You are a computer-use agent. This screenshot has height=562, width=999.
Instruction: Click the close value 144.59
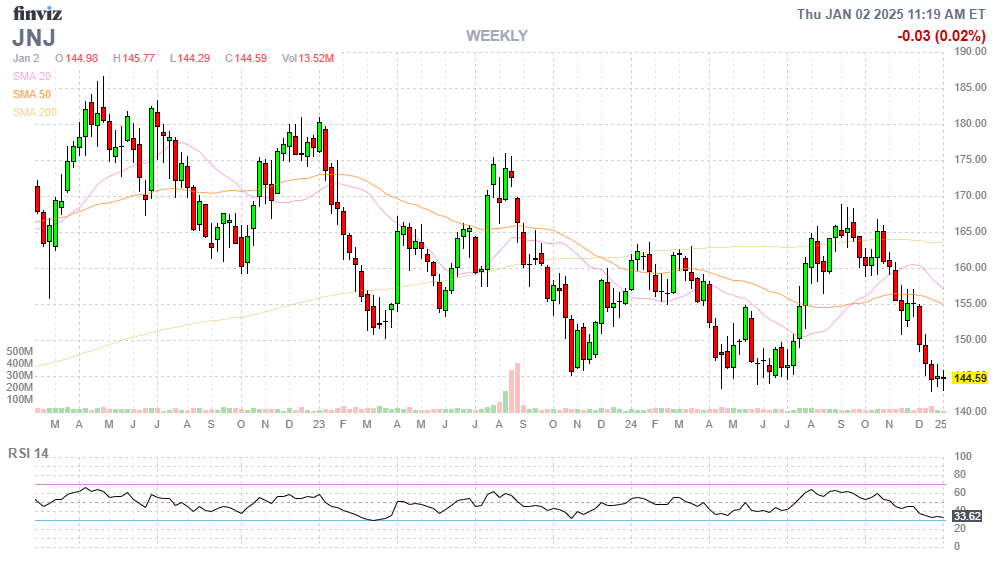click(251, 59)
